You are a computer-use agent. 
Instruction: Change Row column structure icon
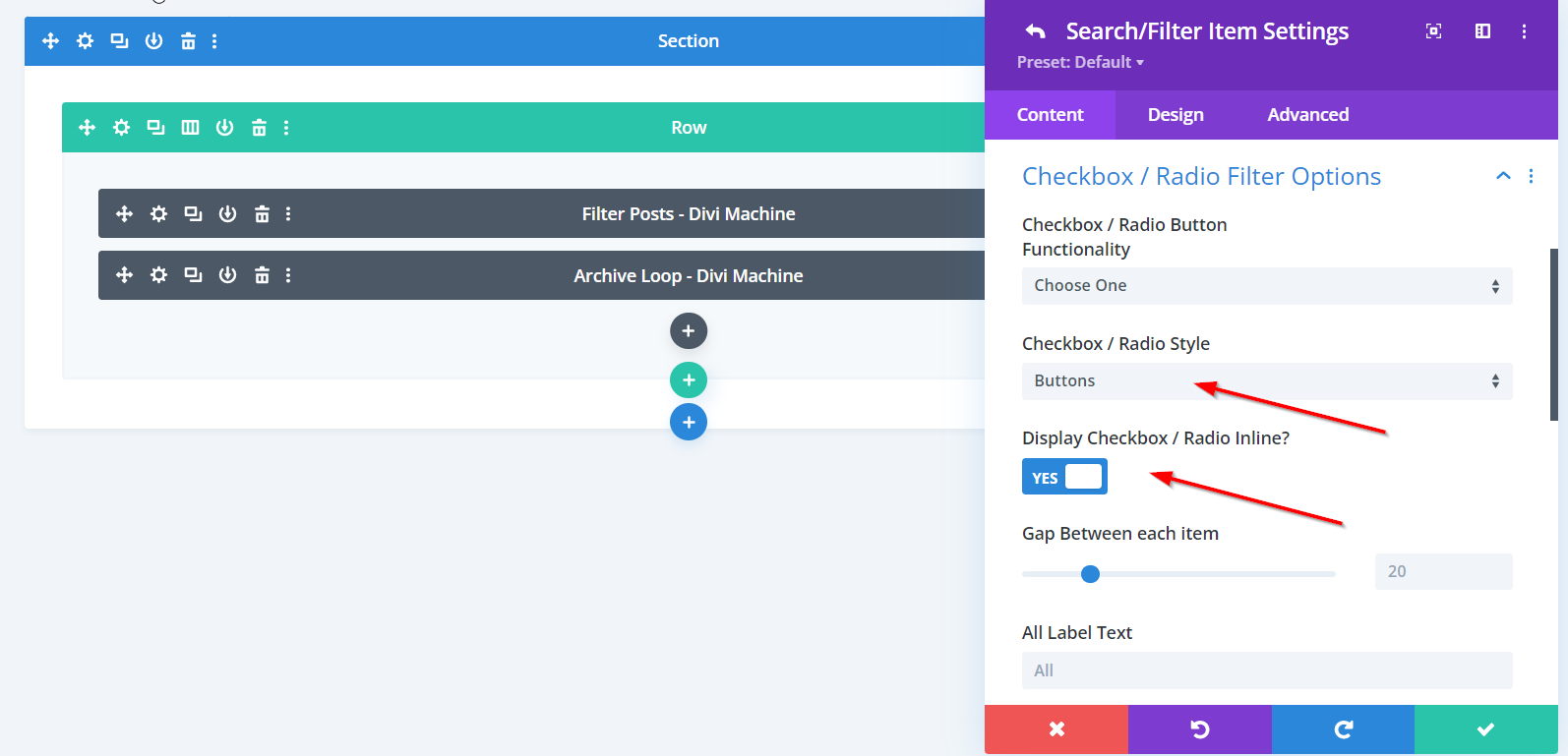190,128
